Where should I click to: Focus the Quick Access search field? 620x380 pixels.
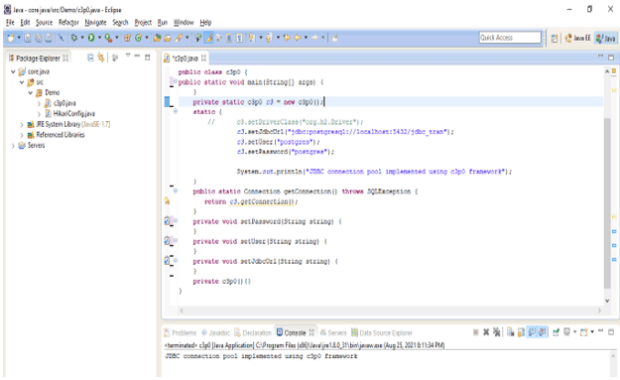510,38
